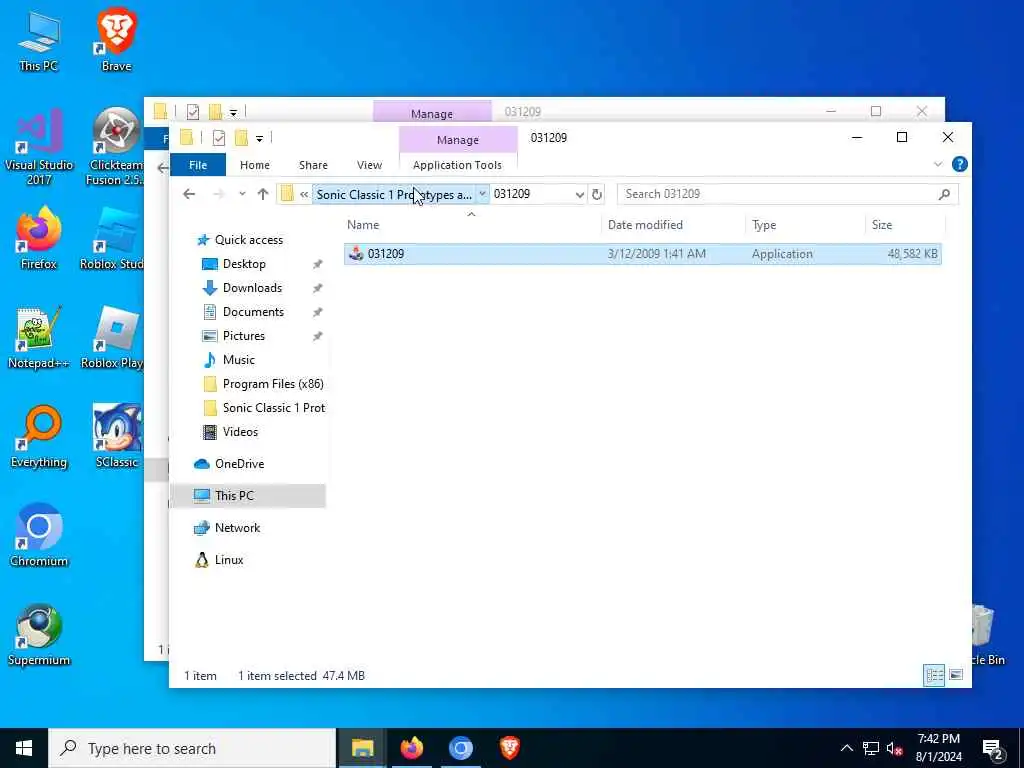The width and height of the screenshot is (1024, 768).
Task: Select the Clickteam Fusion 2.5 desktop icon
Action: pos(115,146)
